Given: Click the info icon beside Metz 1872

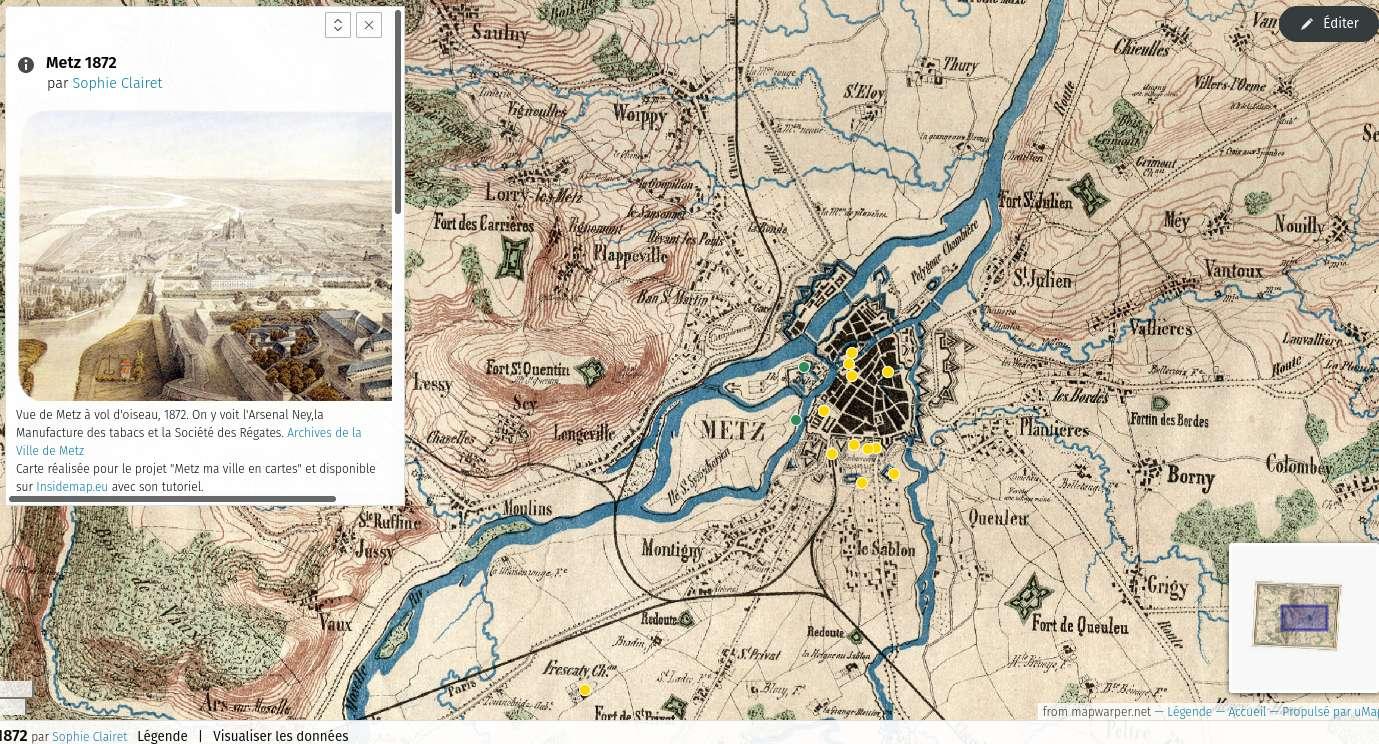Looking at the screenshot, I should 26,65.
